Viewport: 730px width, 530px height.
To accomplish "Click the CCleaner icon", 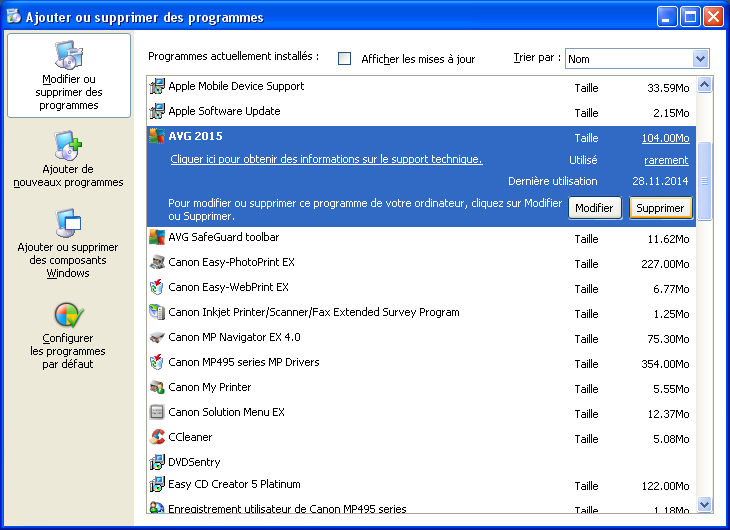I will coord(157,437).
